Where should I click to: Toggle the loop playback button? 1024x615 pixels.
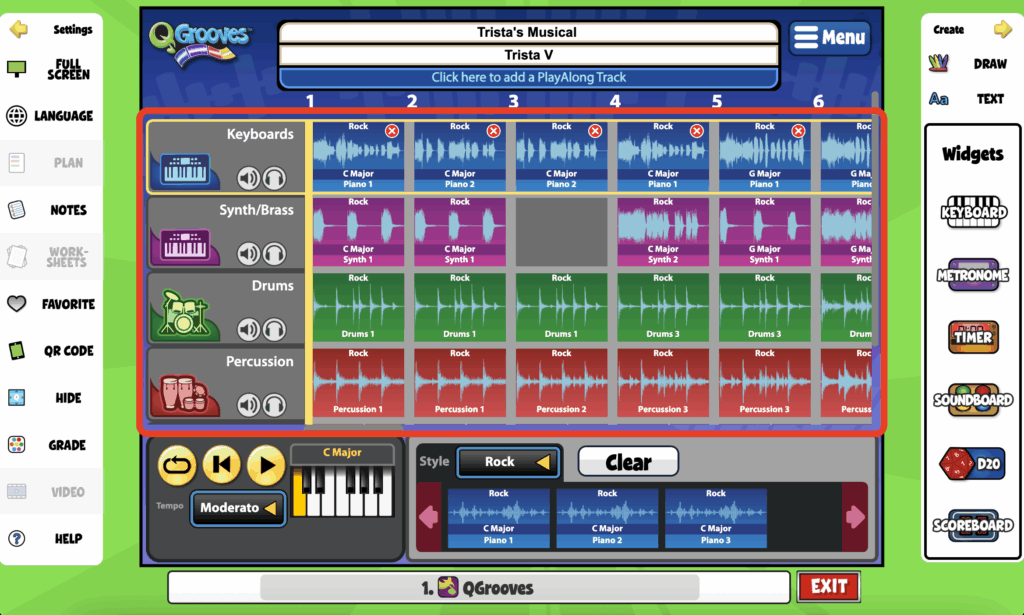tap(178, 465)
